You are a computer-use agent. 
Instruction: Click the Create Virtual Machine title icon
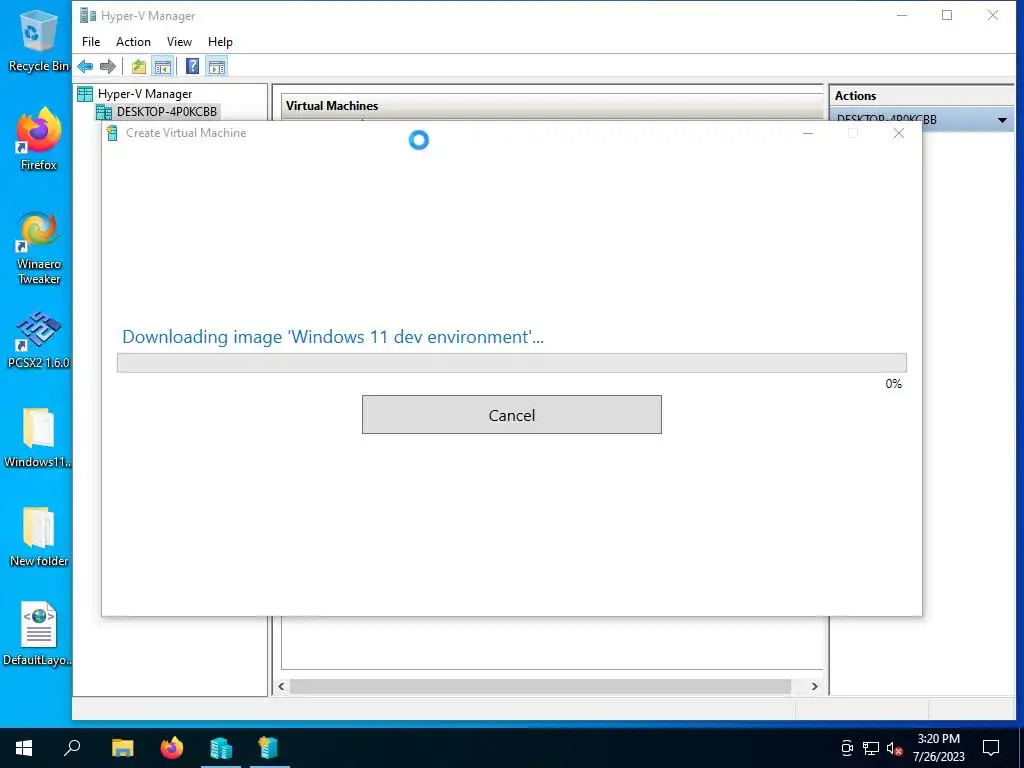(x=112, y=133)
